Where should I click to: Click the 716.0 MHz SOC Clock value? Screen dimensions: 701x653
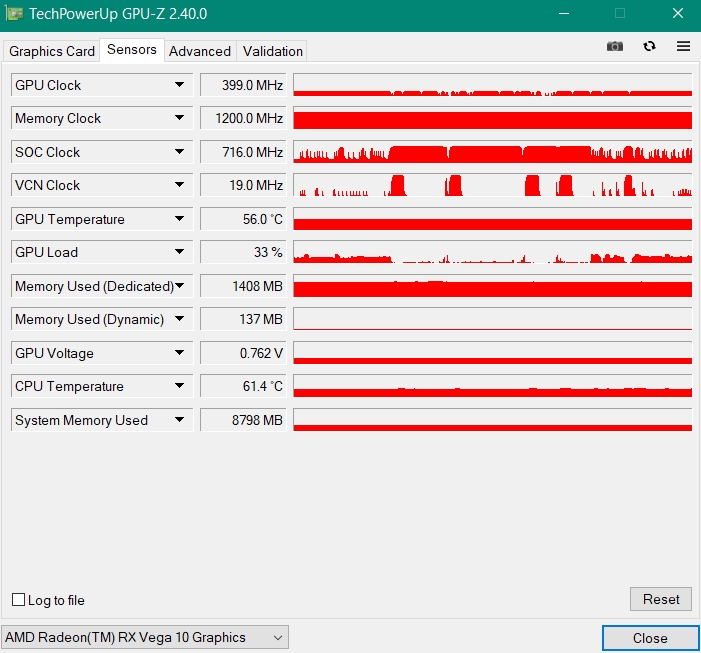click(x=243, y=152)
